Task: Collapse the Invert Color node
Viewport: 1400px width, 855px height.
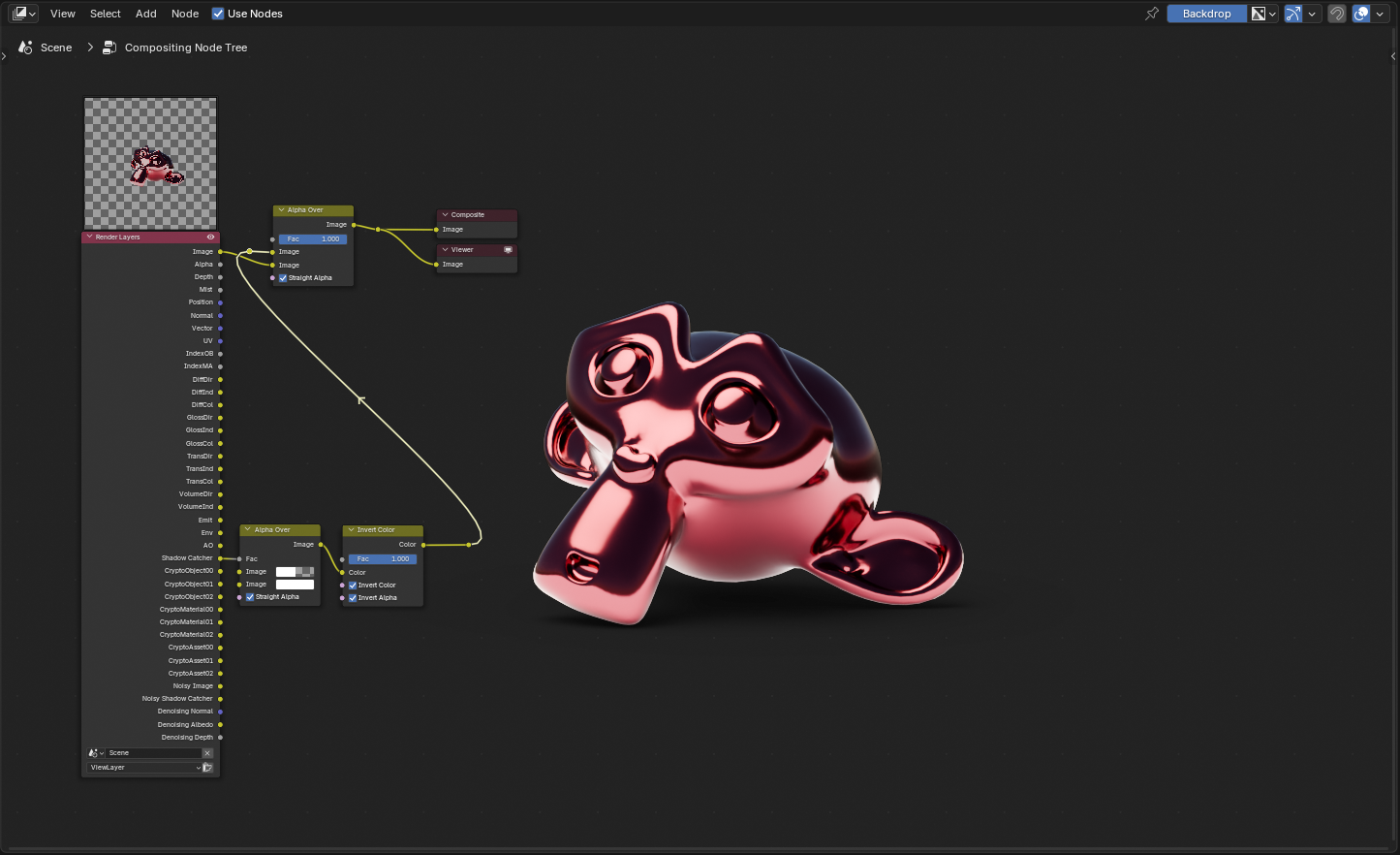Action: (352, 529)
